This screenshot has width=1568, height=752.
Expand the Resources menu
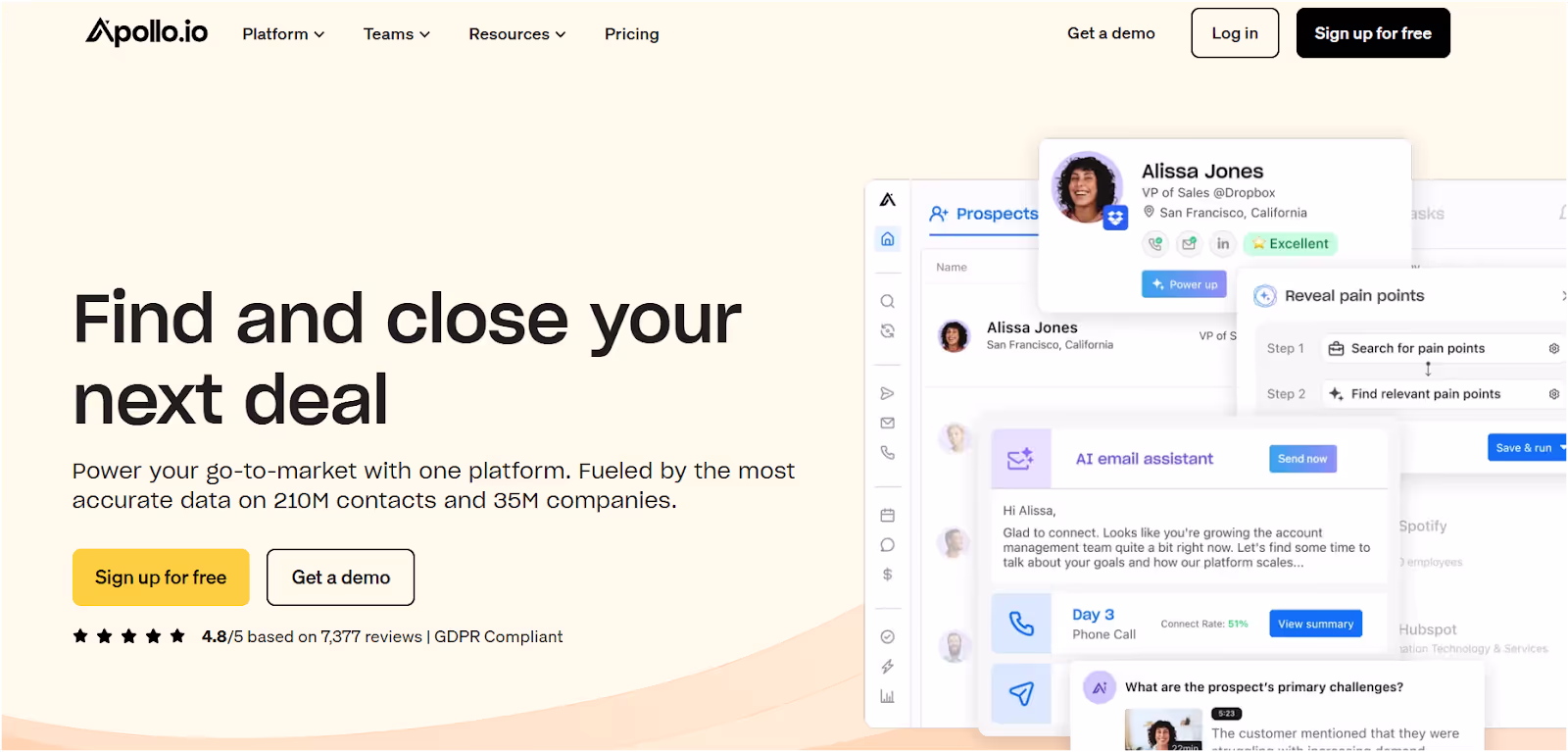pyautogui.click(x=517, y=34)
